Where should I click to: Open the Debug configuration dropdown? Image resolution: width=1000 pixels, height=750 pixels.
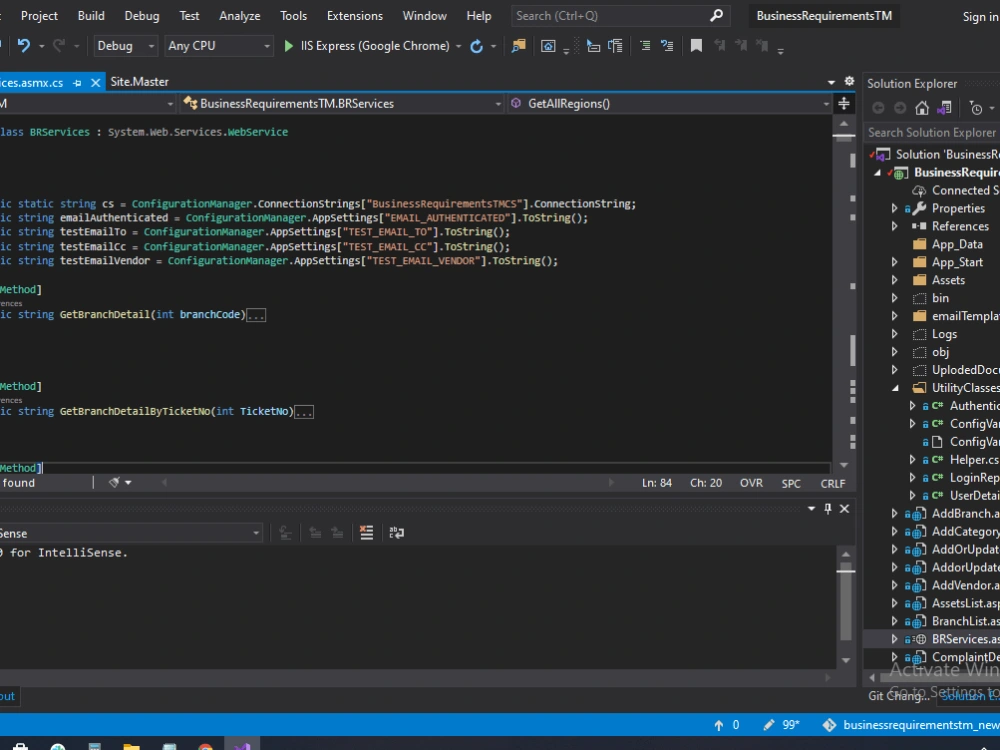tap(126, 46)
